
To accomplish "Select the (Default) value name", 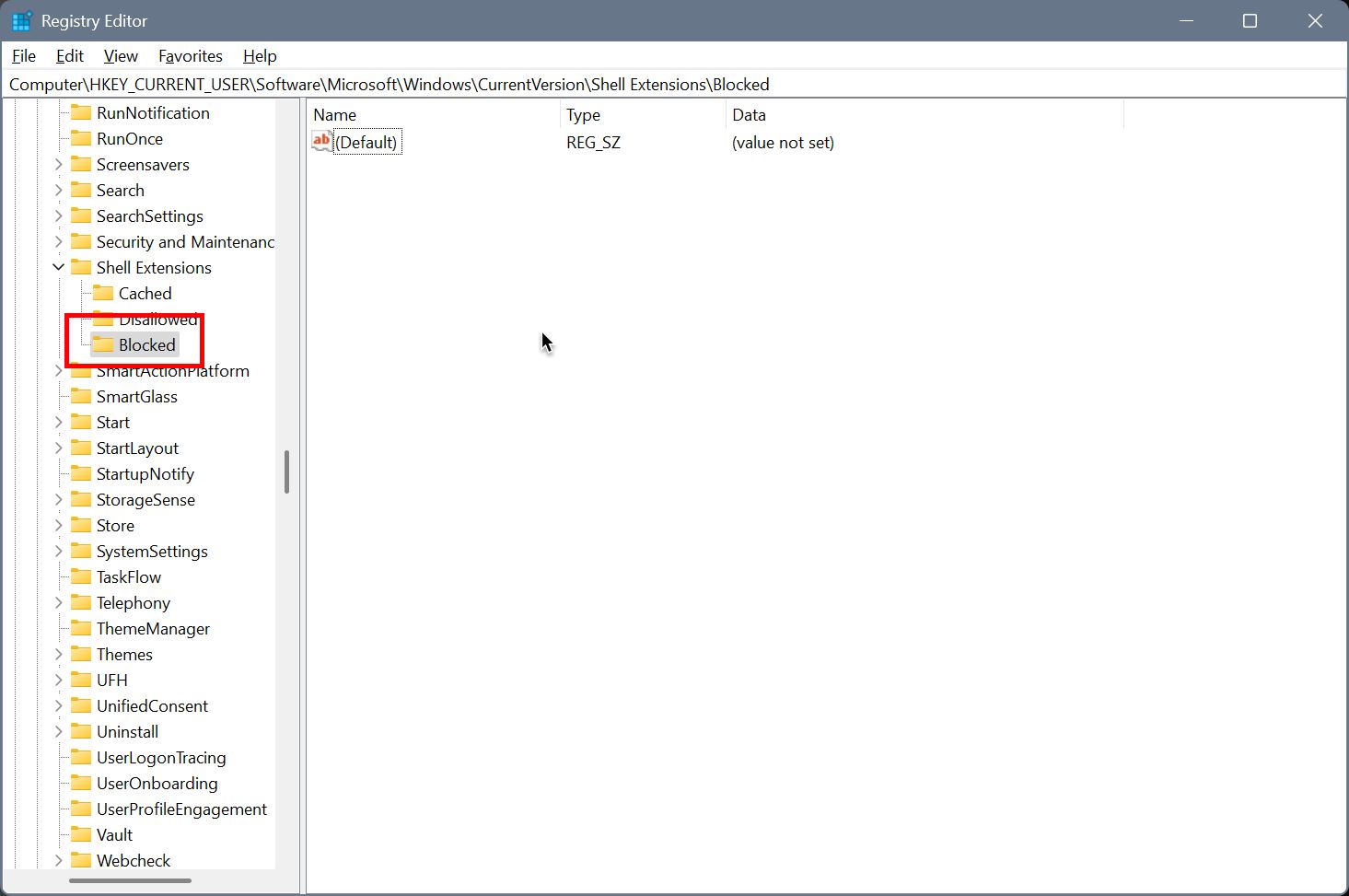I will pos(367,143).
